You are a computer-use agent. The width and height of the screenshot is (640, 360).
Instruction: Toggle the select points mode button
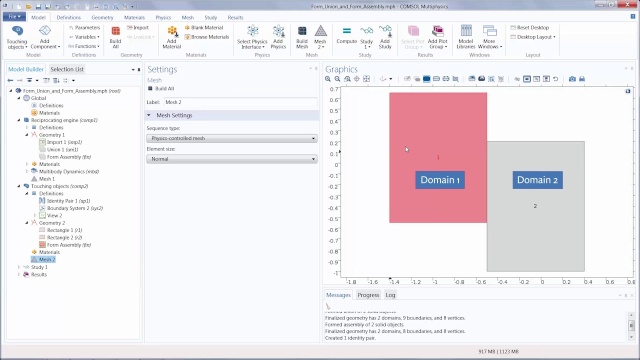pyautogui.click(x=446, y=79)
